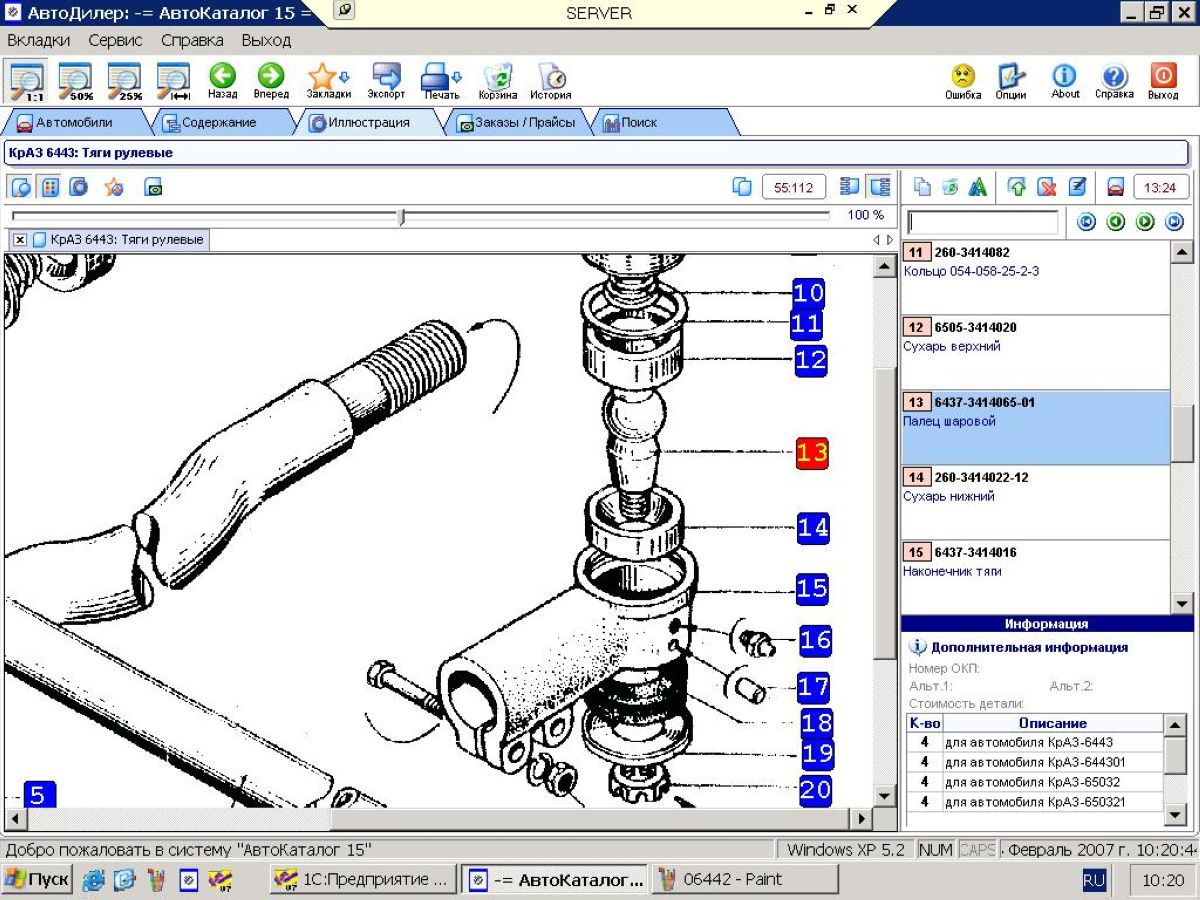Toggle the first illustration view mode icon

21,187
